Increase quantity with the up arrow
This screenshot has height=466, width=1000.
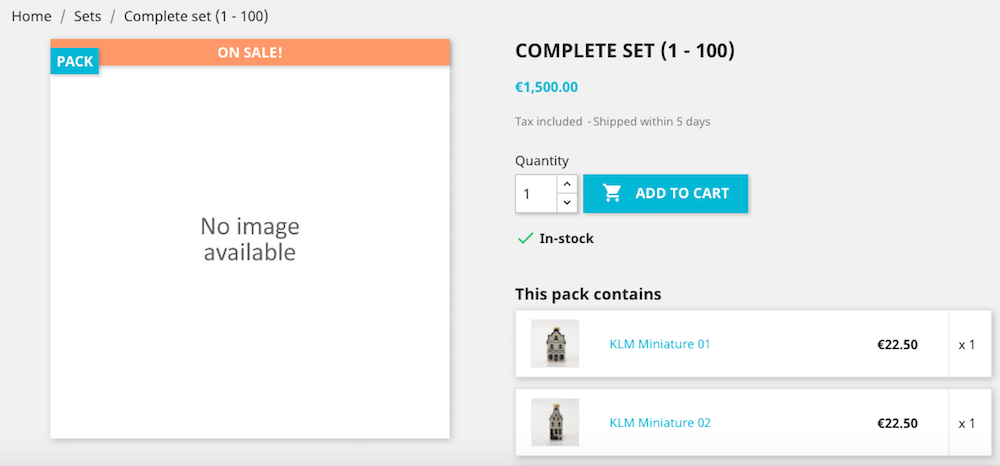coord(567,184)
